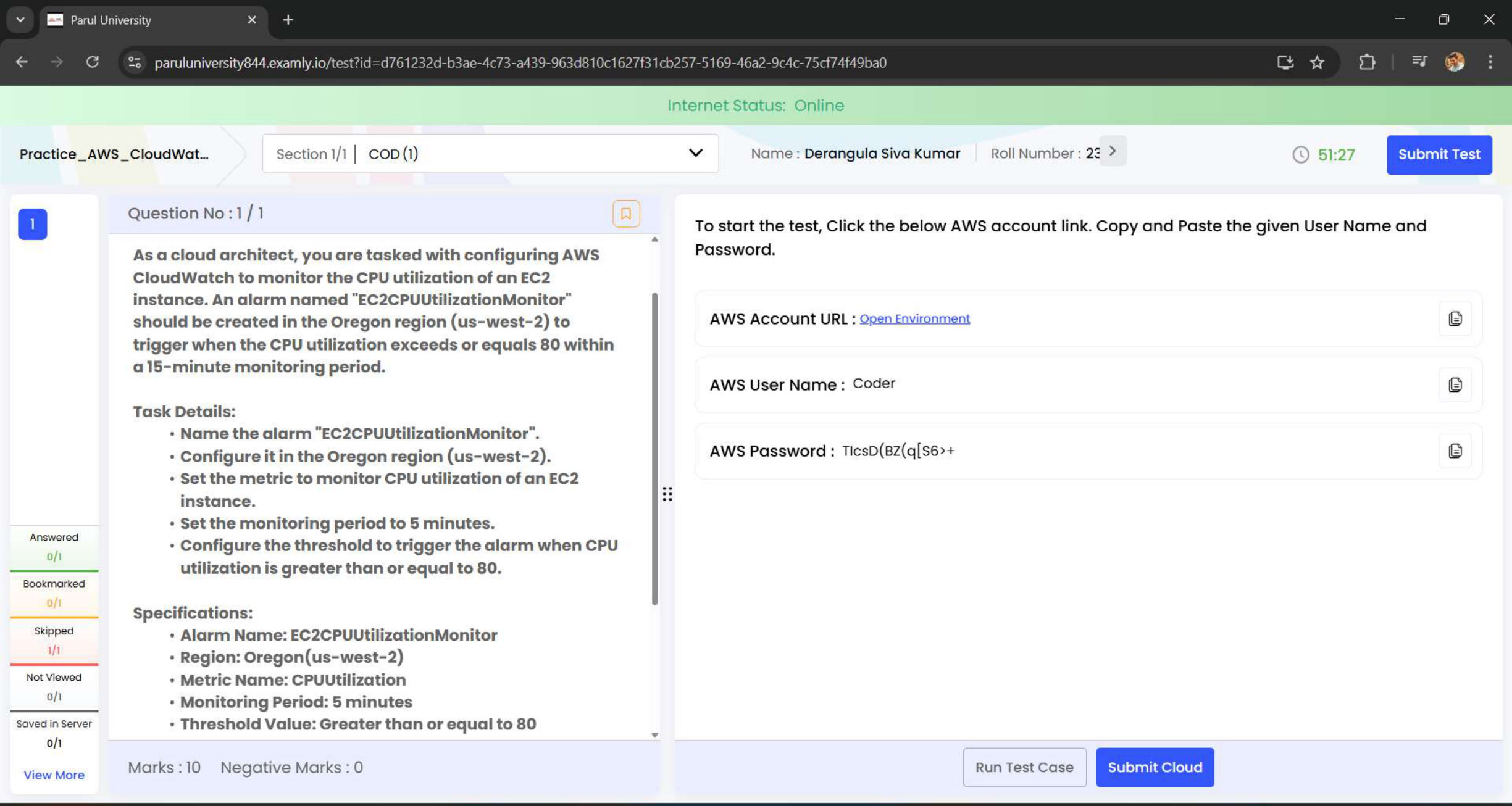Click the Not Viewed 0/1 status

[x=54, y=687]
